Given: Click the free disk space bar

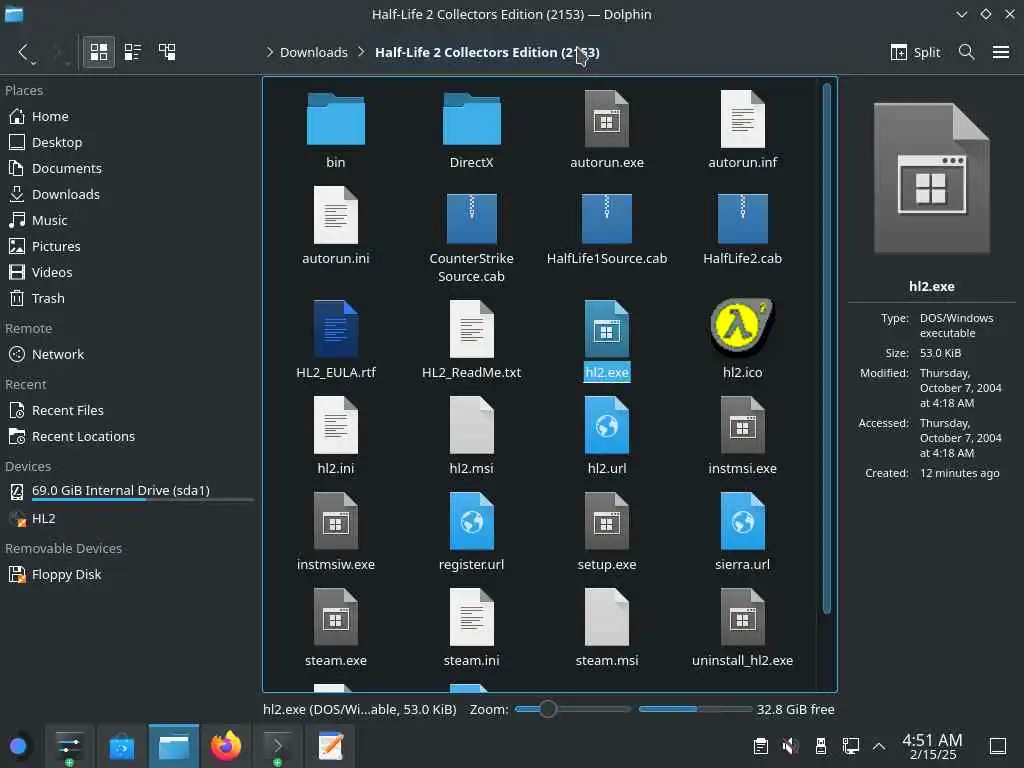Looking at the screenshot, I should [695, 709].
